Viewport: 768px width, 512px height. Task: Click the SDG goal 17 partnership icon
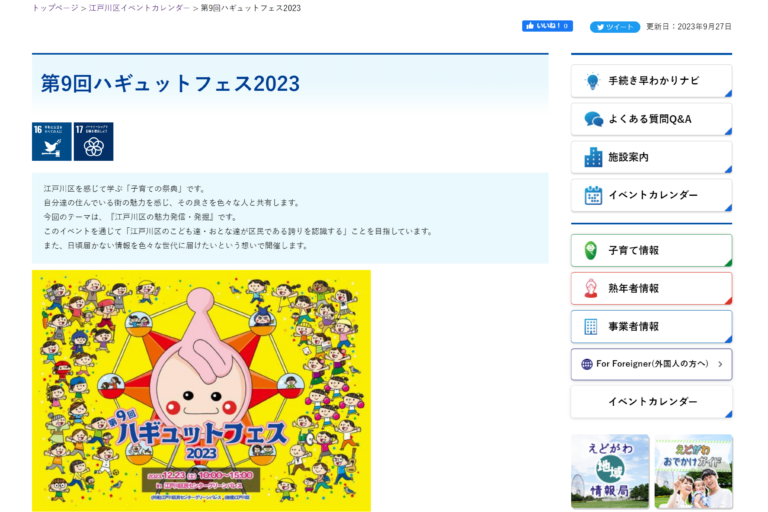[94, 142]
